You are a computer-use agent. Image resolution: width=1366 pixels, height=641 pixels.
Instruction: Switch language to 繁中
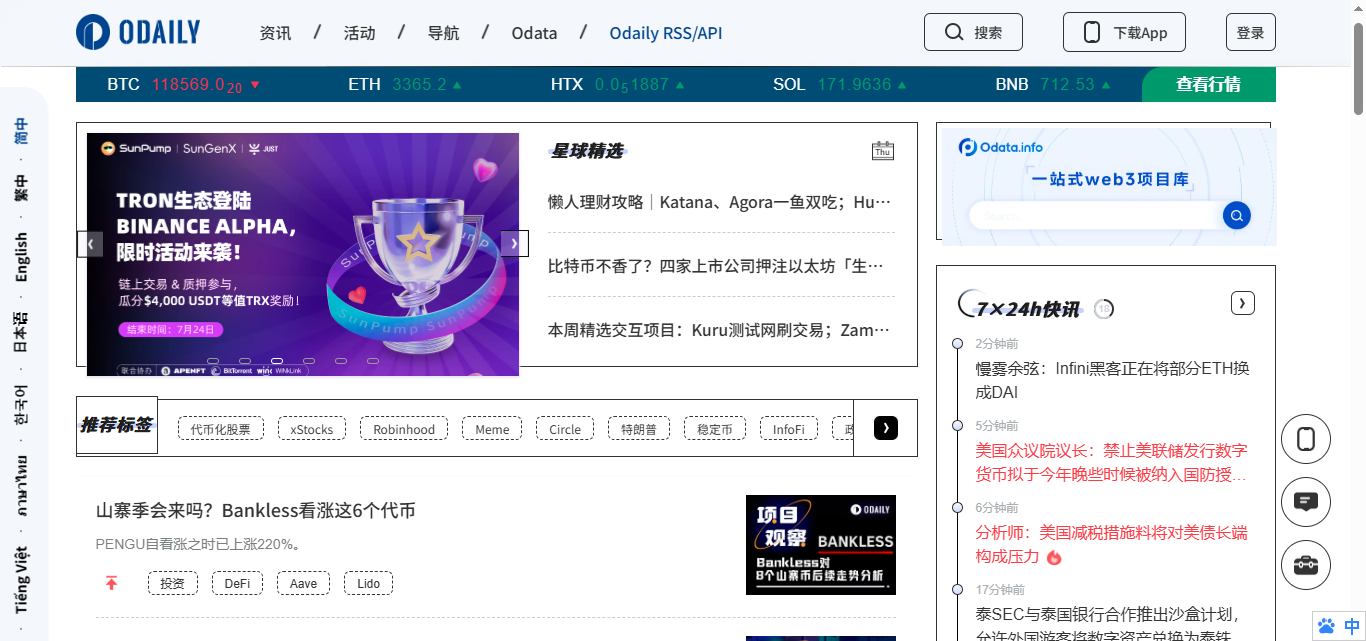pos(21,188)
